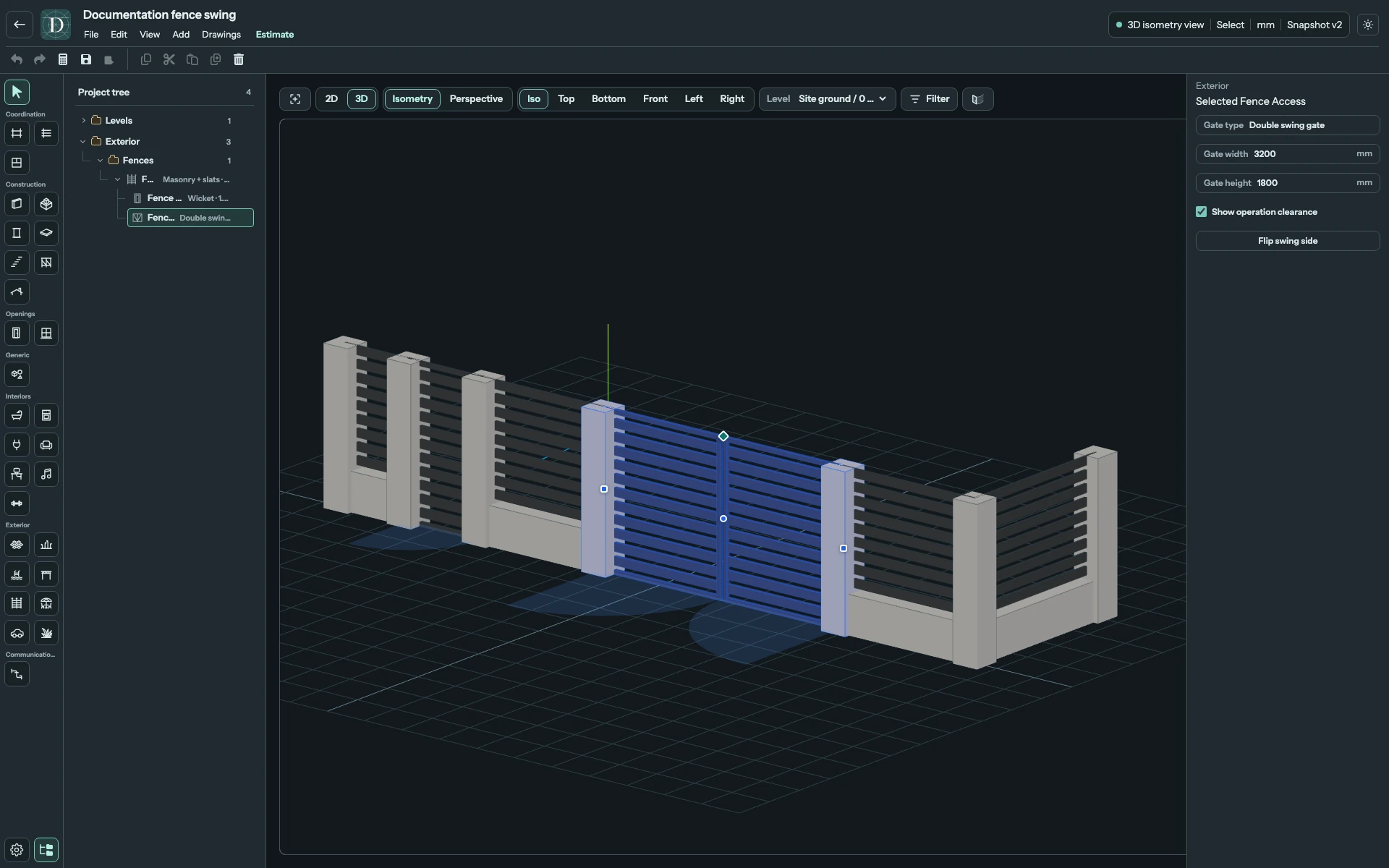Choose the stairs construction tool
The height and width of the screenshot is (868, 1389).
click(x=17, y=263)
